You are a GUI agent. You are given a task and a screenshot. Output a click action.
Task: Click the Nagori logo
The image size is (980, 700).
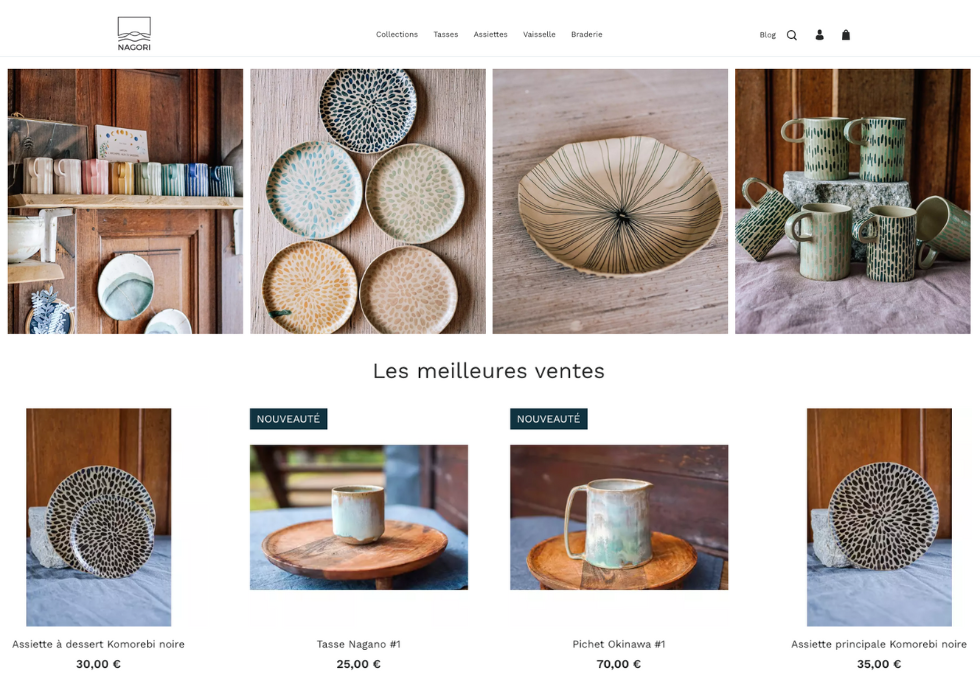(x=134, y=34)
